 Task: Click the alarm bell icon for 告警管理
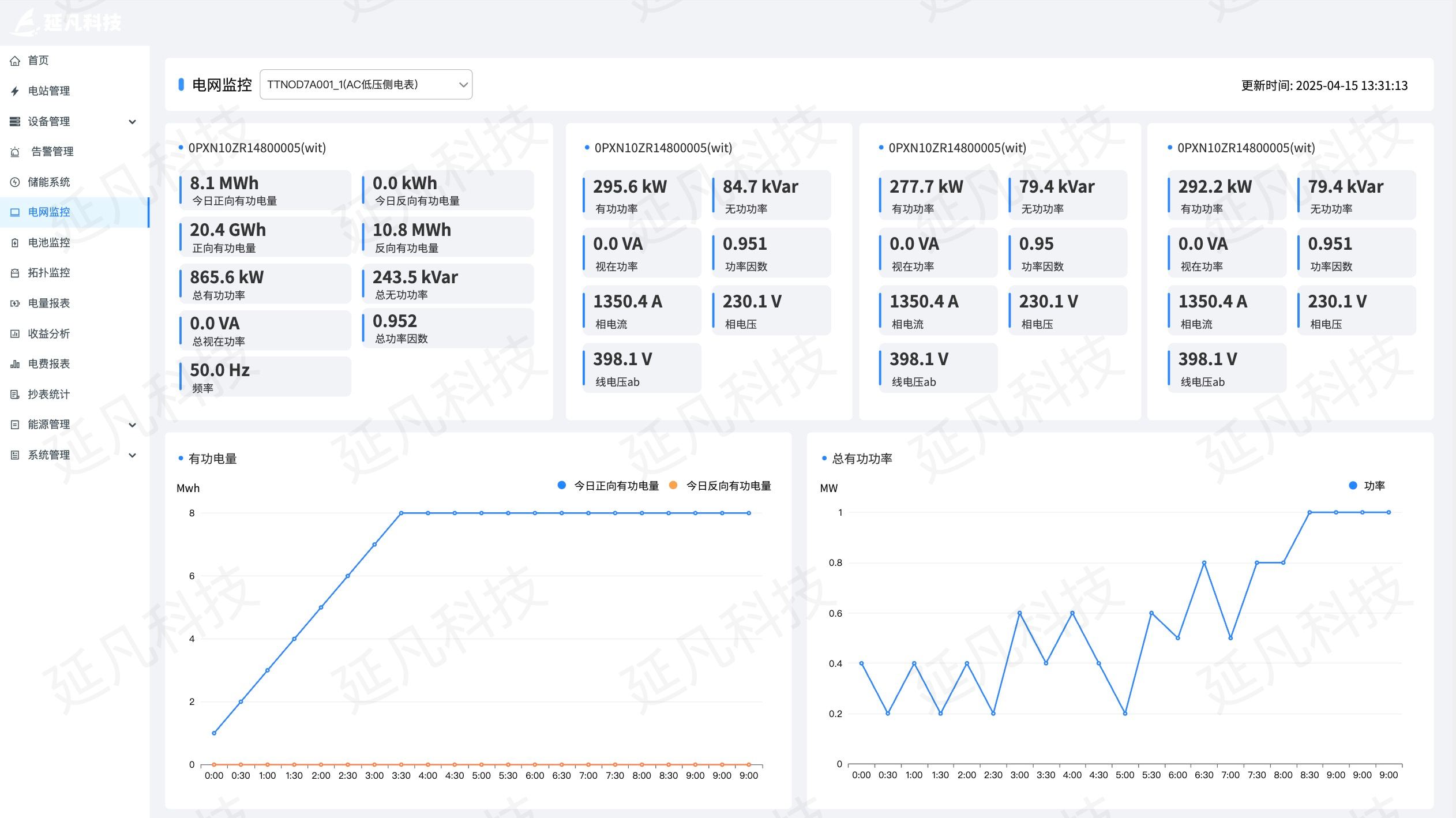[x=15, y=152]
